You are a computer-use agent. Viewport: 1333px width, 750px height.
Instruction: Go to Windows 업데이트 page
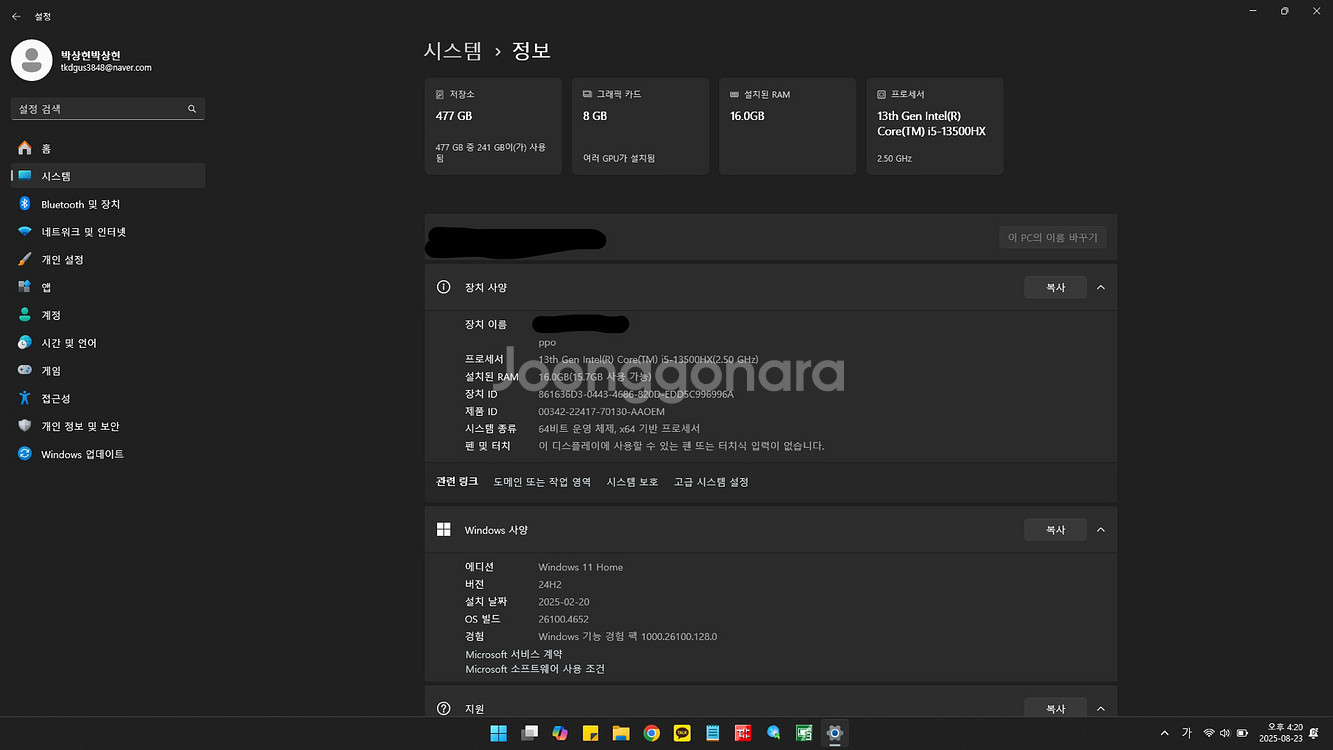point(108,454)
